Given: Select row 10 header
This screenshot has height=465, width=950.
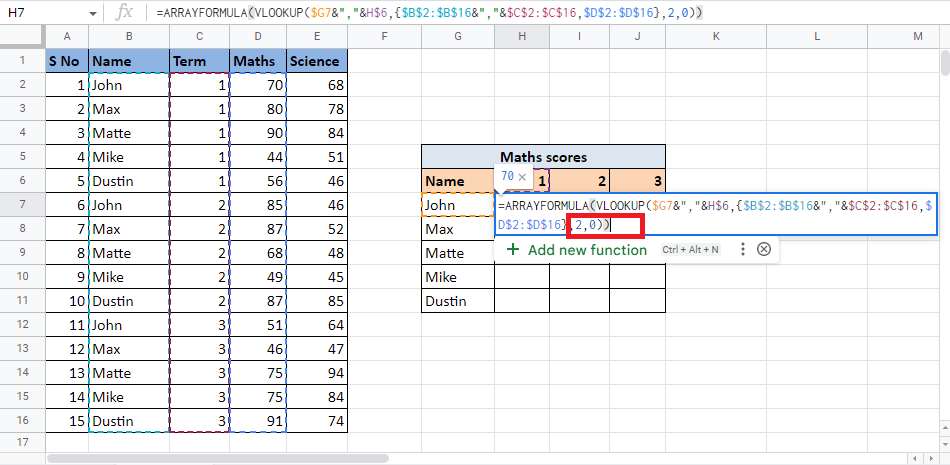Looking at the screenshot, I should [x=22, y=301].
